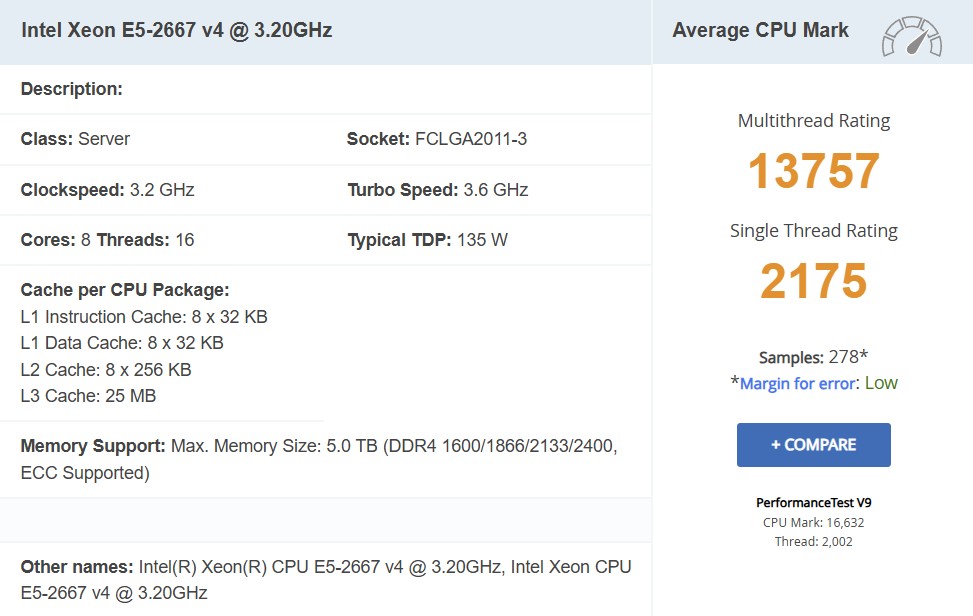Click the Typical TDP 135 W field
This screenshot has height=616, width=973.
428,240
